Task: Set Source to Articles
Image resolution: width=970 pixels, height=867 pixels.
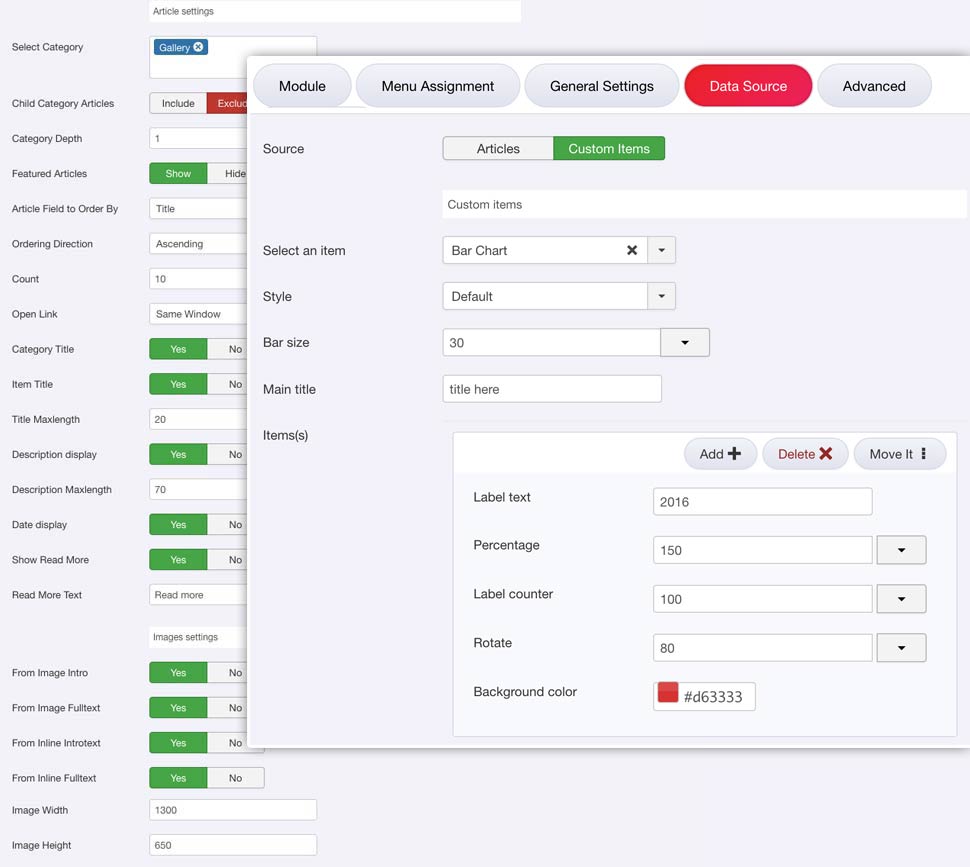Action: 498,149
